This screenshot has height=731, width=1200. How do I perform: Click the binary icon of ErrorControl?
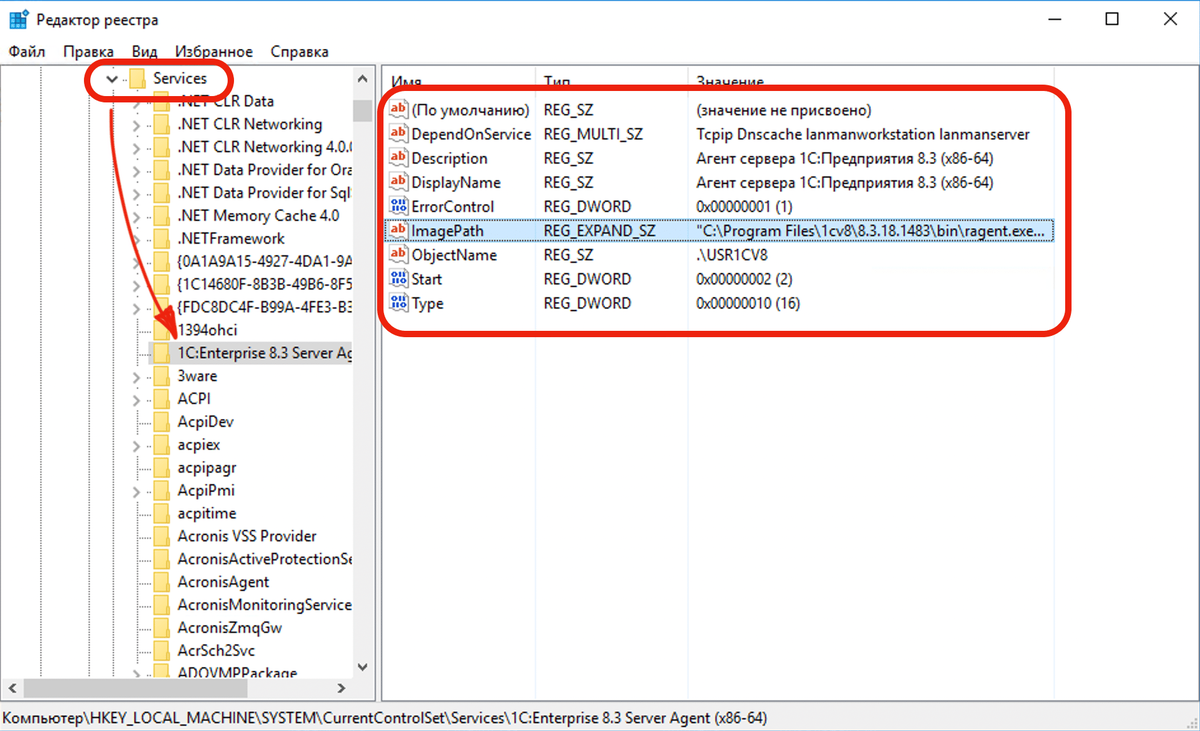pos(399,206)
